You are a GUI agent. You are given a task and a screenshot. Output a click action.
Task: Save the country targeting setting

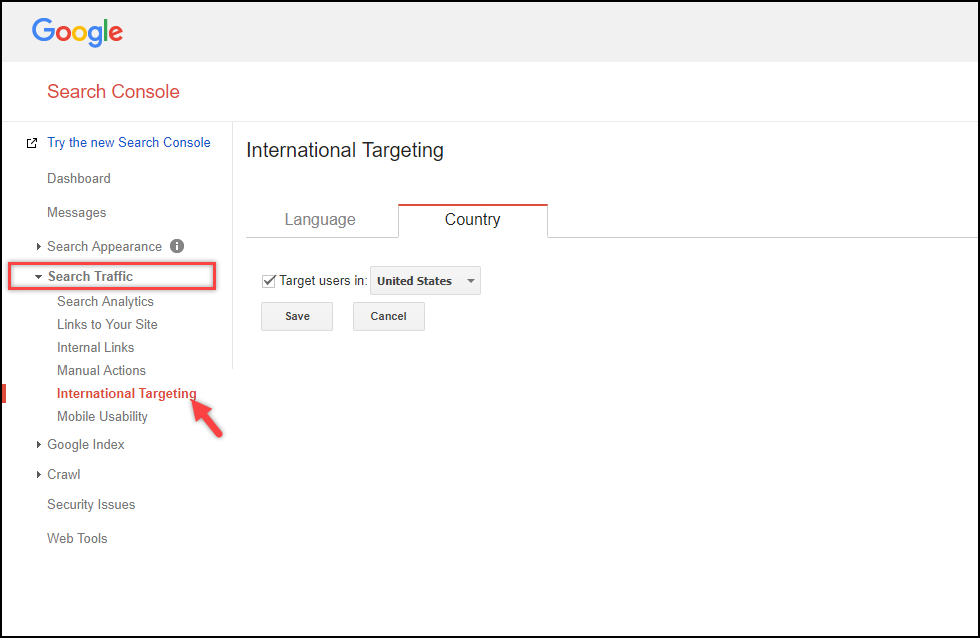297,316
